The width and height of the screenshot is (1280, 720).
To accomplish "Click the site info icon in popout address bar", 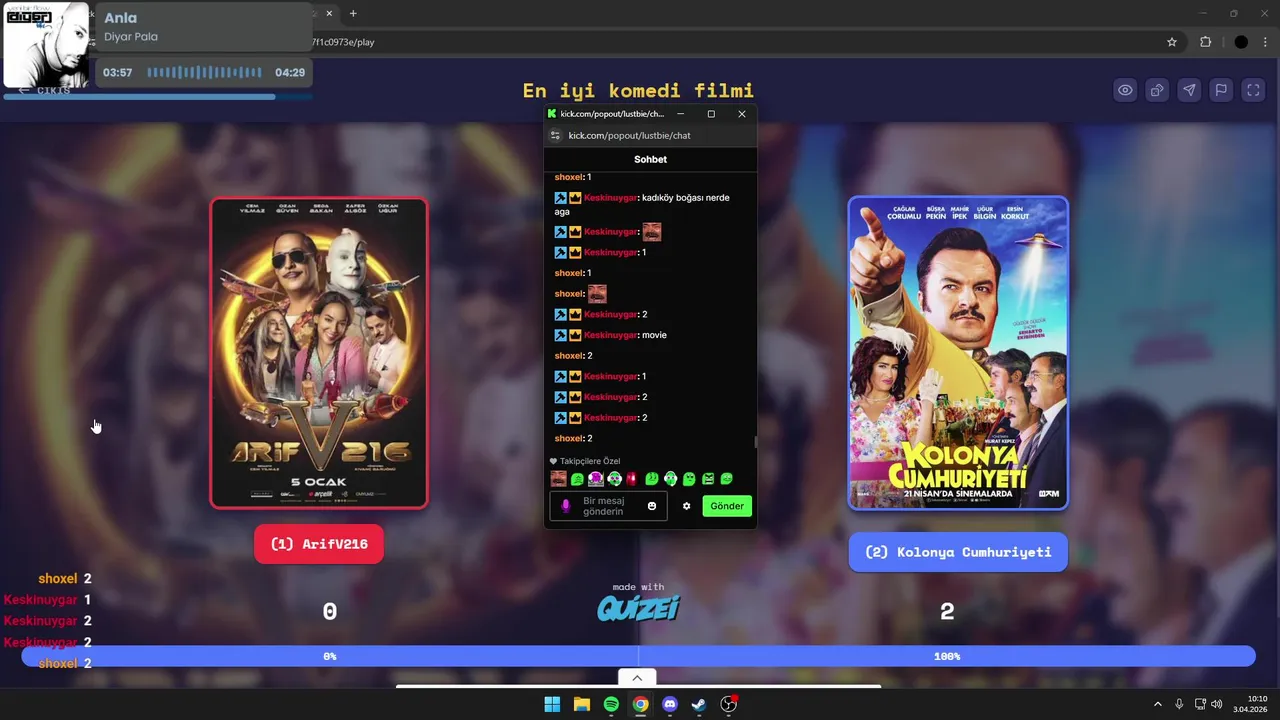I will (x=556, y=135).
